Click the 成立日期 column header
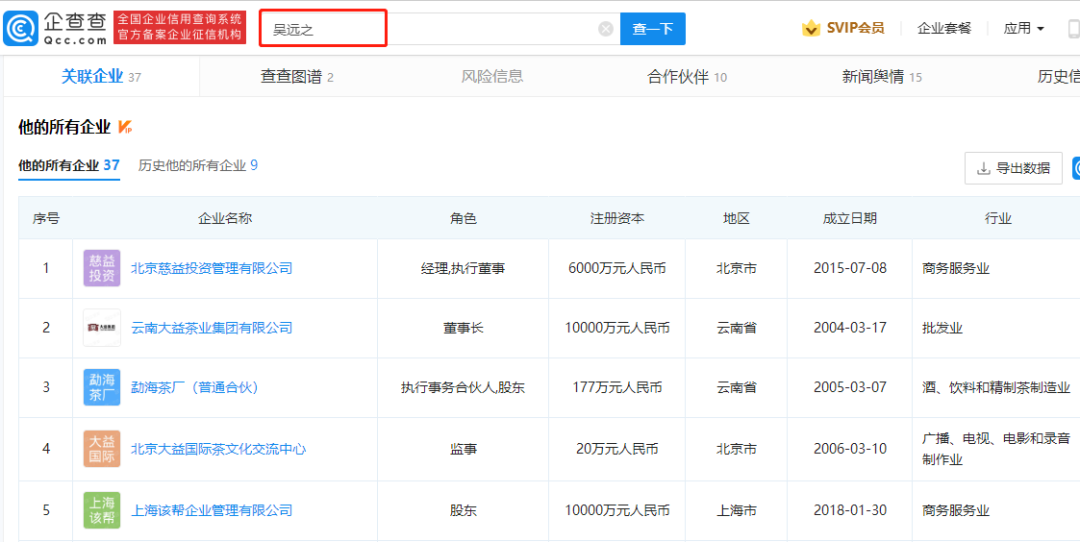The width and height of the screenshot is (1080, 542). (x=849, y=218)
